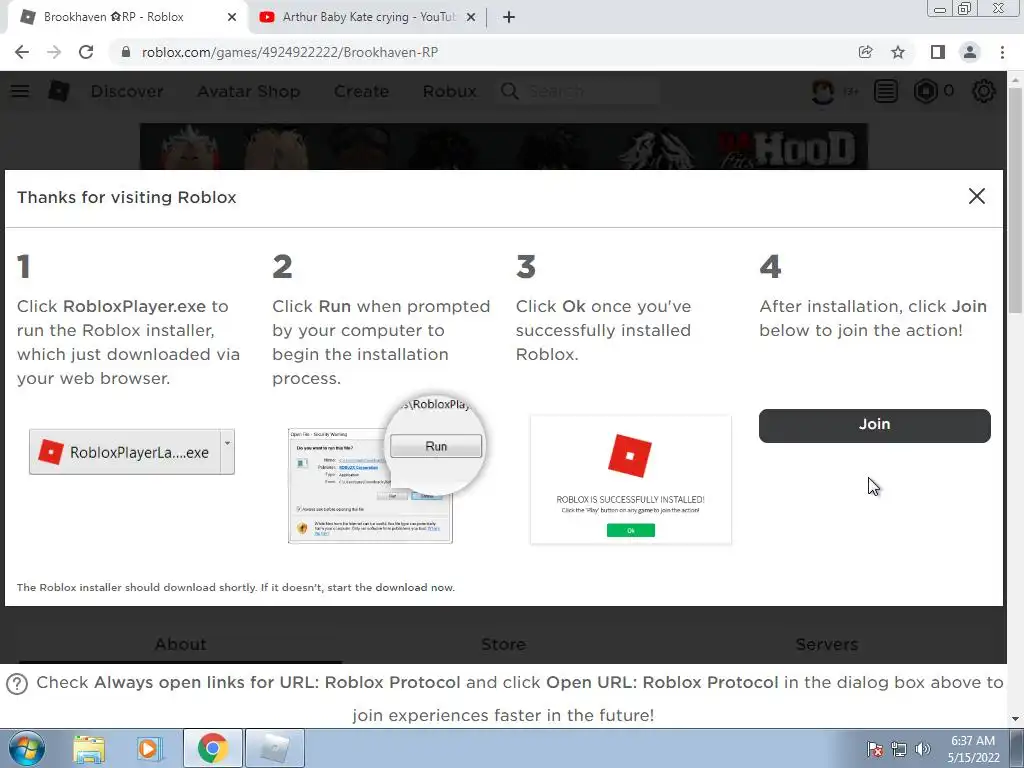Select the Brookhaven RP - Roblox tab
Viewport: 1024px width, 768px height.
[128, 17]
